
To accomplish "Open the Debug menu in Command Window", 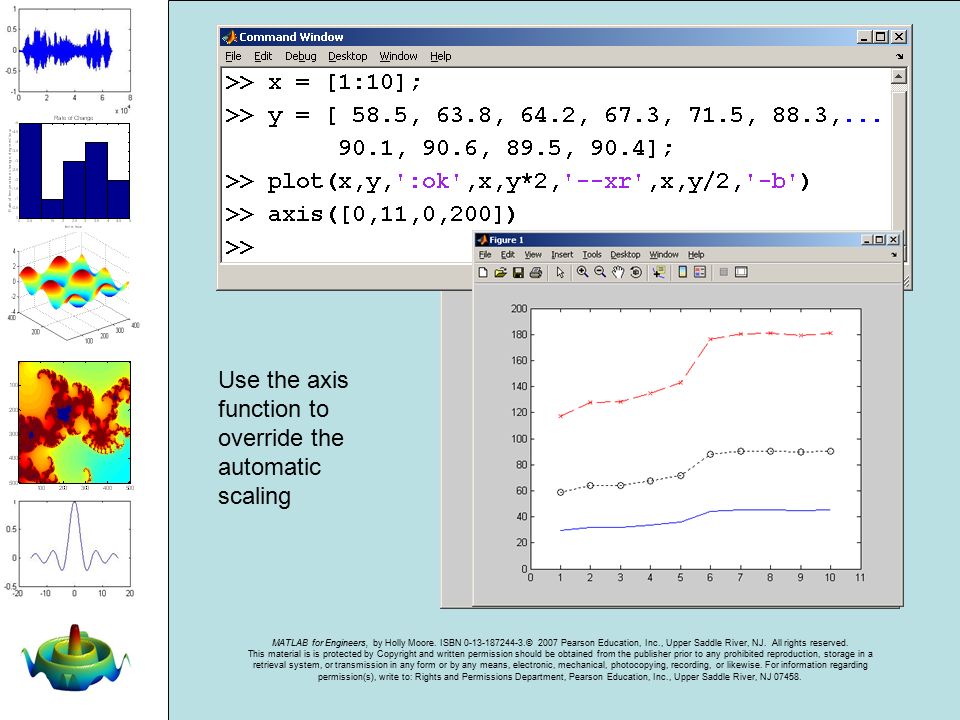I will (x=301, y=56).
